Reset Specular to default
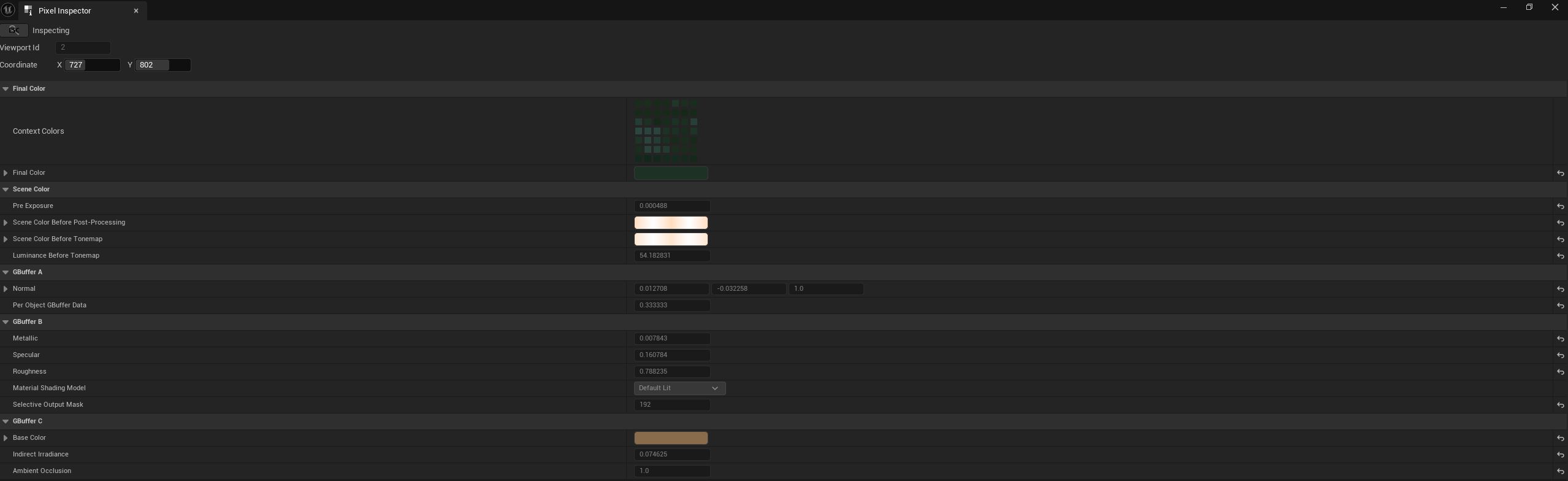 (x=1560, y=355)
